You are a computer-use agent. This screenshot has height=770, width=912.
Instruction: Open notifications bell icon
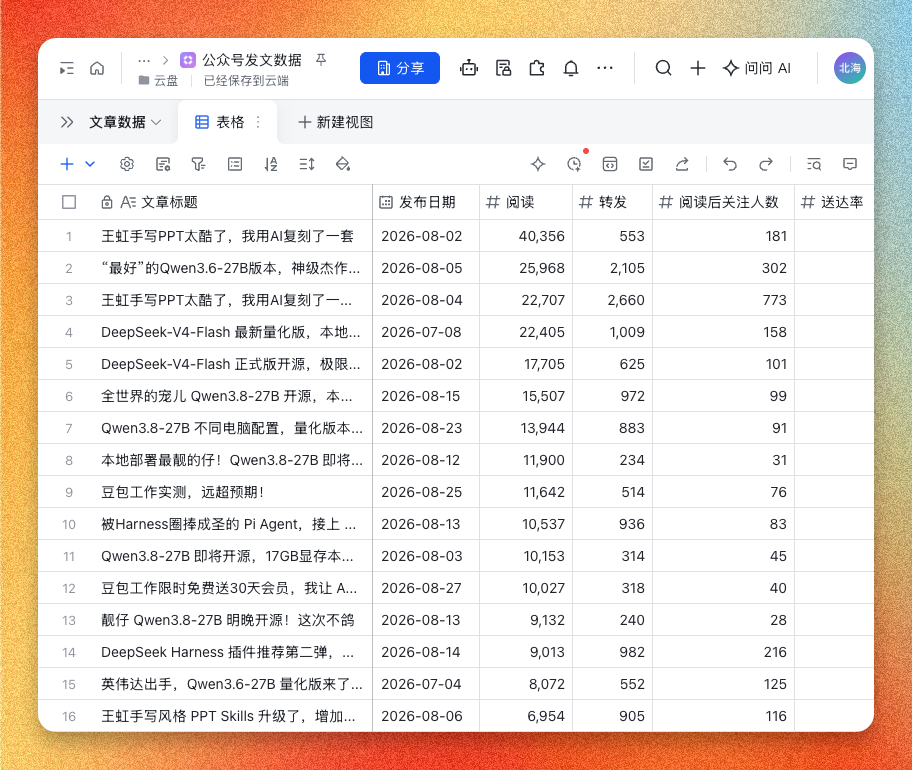point(571,68)
